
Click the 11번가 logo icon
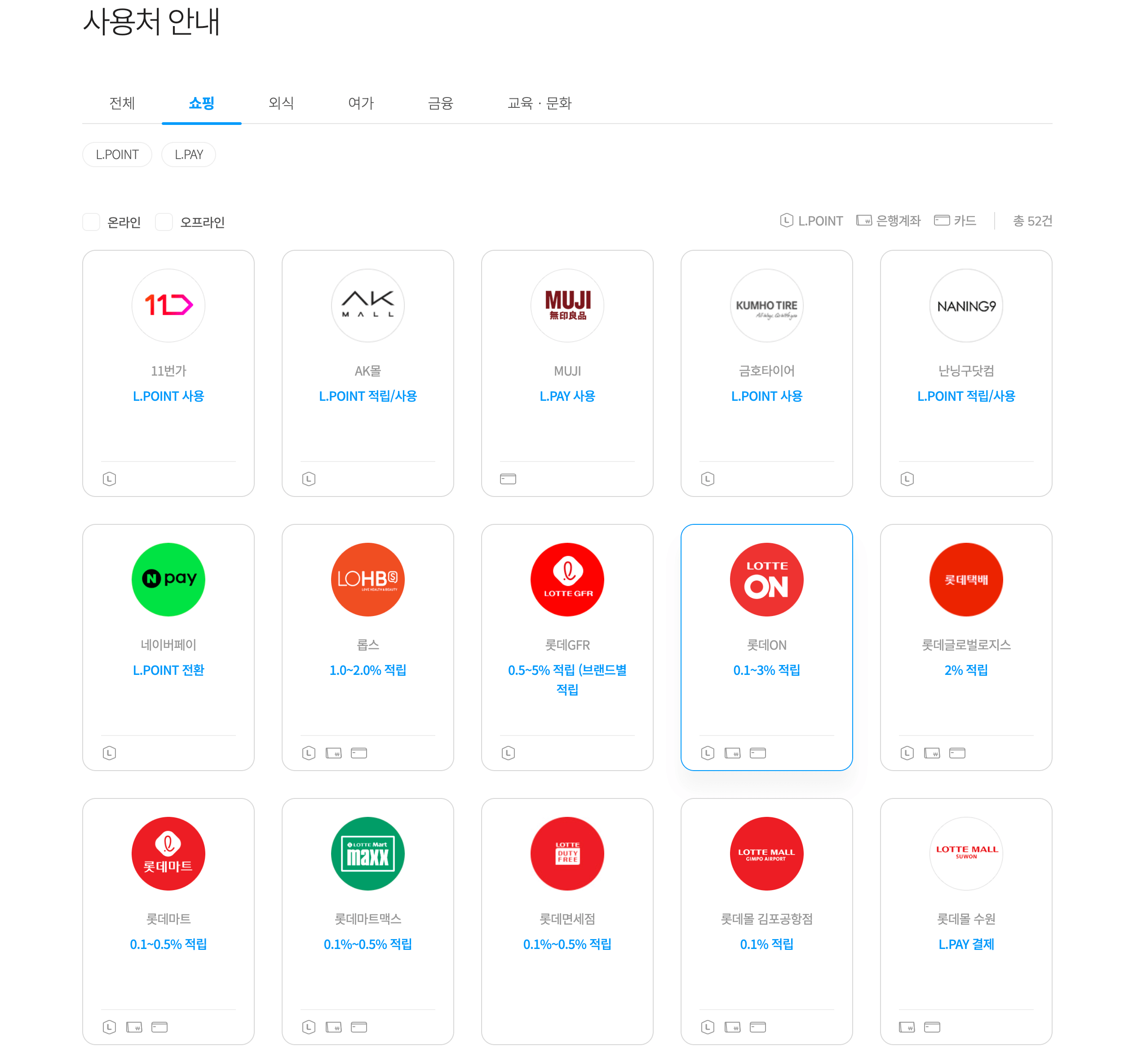coord(168,306)
